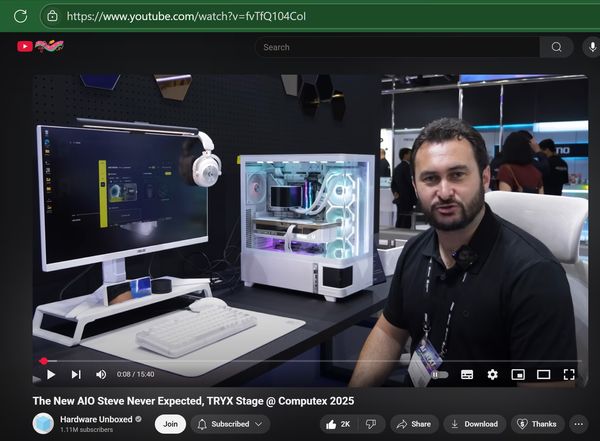Image resolution: width=600 pixels, height=441 pixels.
Task: Click the 1.11M subscribers count
Action: tap(86, 430)
